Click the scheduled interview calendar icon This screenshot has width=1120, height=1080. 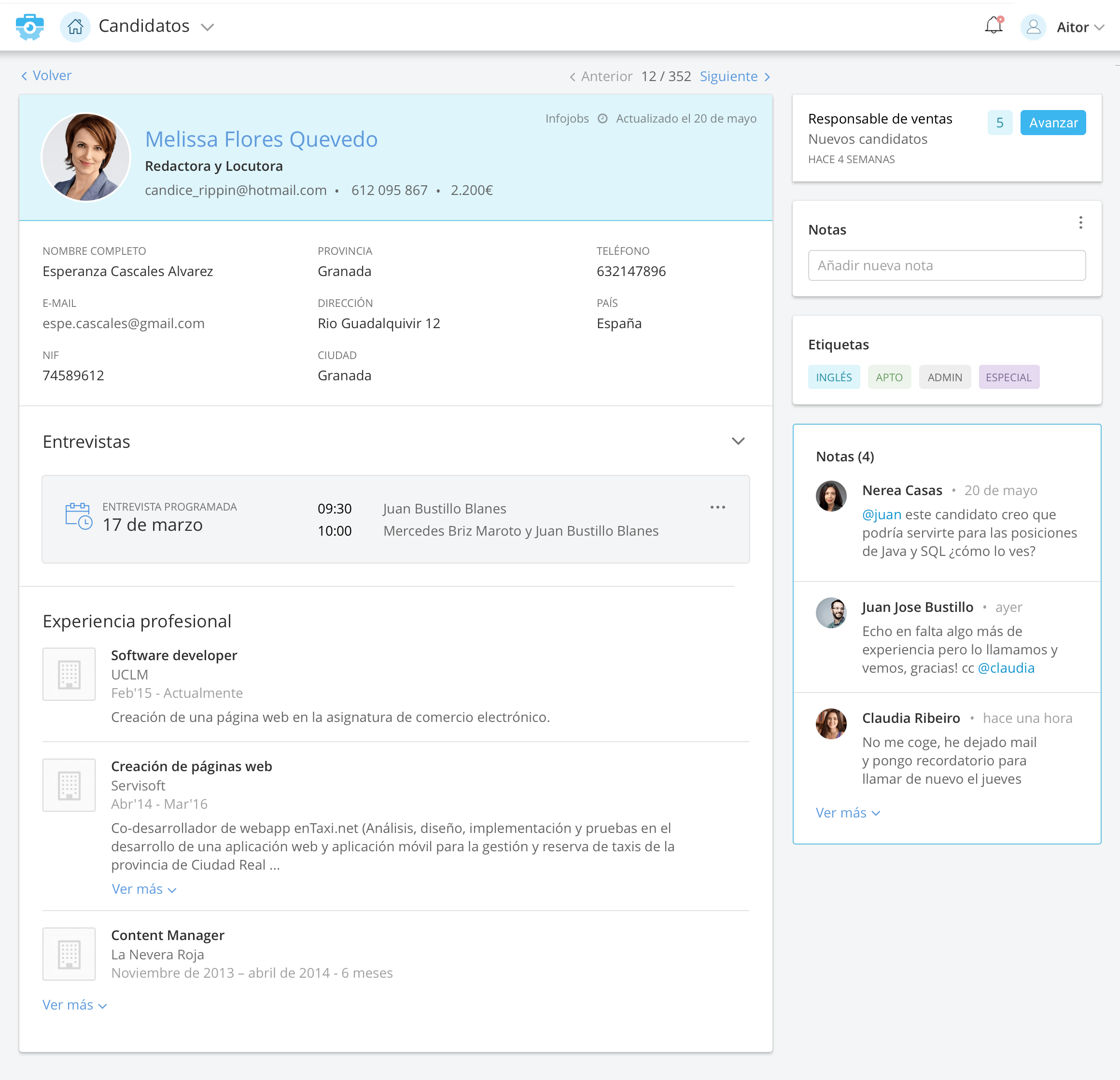(x=79, y=516)
